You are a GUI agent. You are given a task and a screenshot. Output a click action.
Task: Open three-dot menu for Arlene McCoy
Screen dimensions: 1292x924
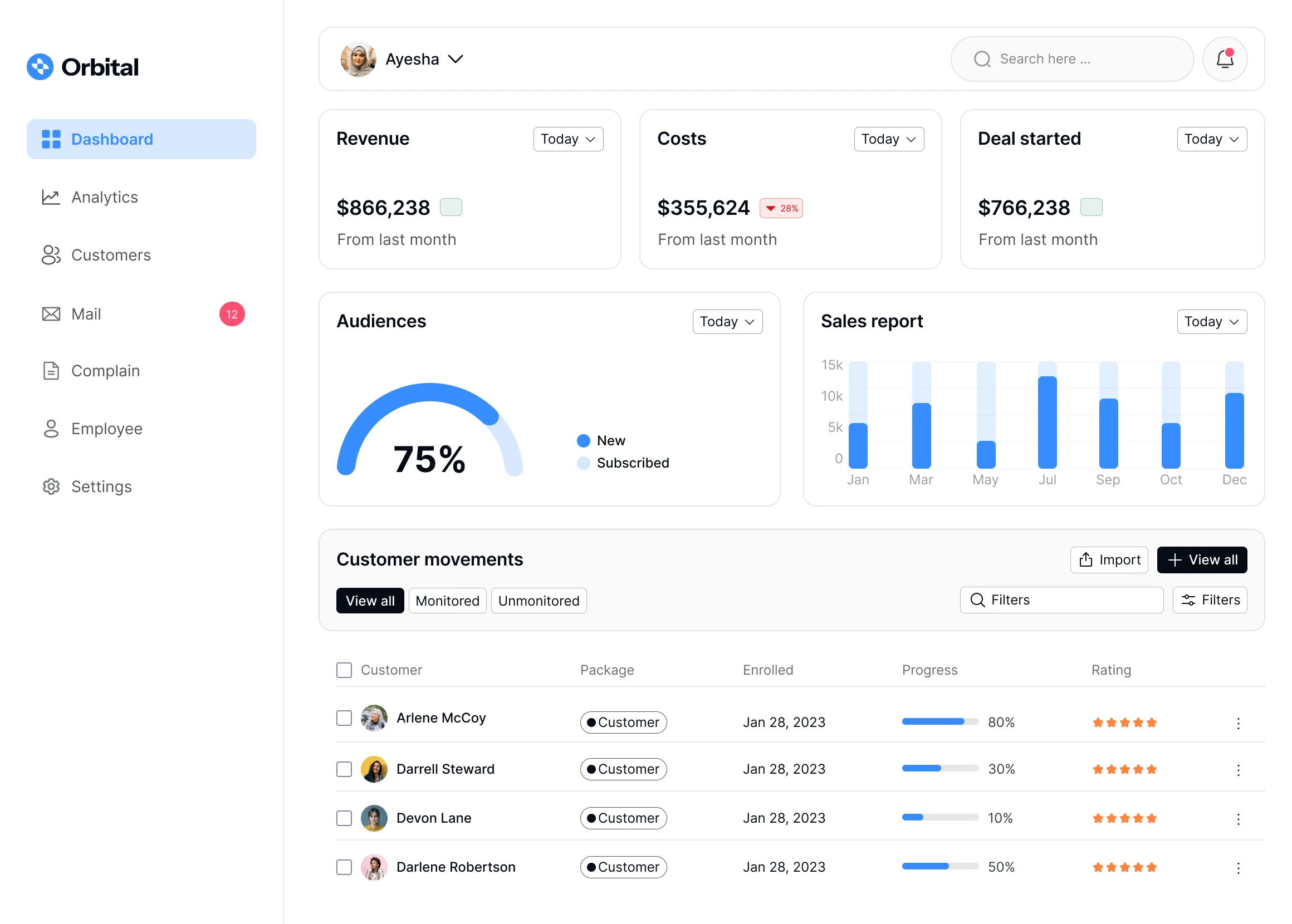[1238, 723]
